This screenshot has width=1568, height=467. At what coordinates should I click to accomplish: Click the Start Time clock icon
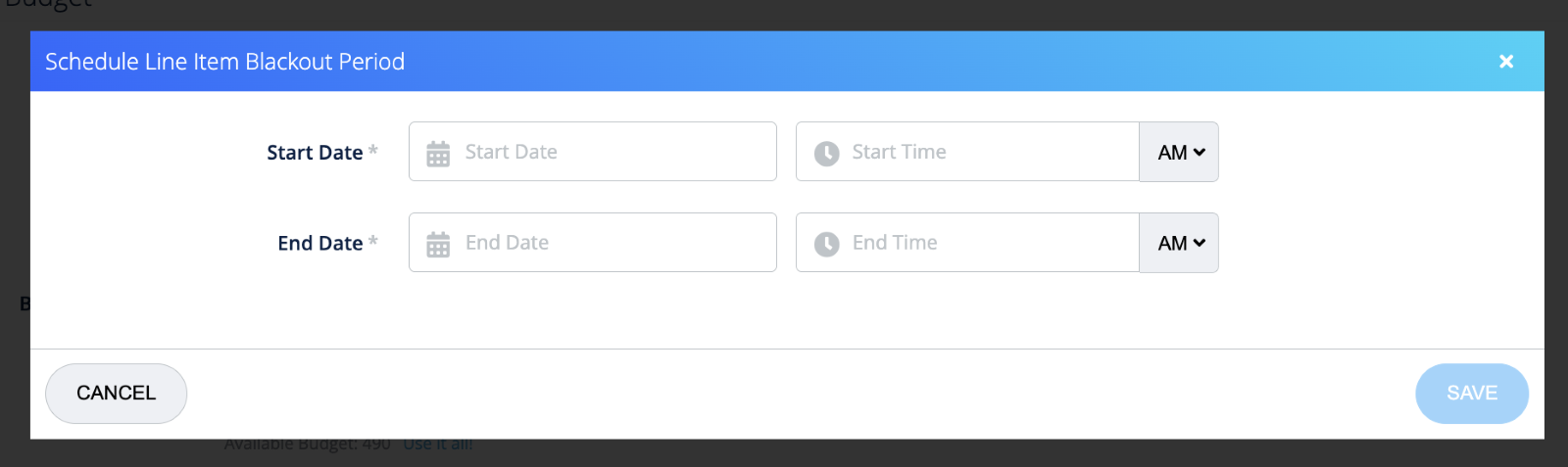point(827,153)
